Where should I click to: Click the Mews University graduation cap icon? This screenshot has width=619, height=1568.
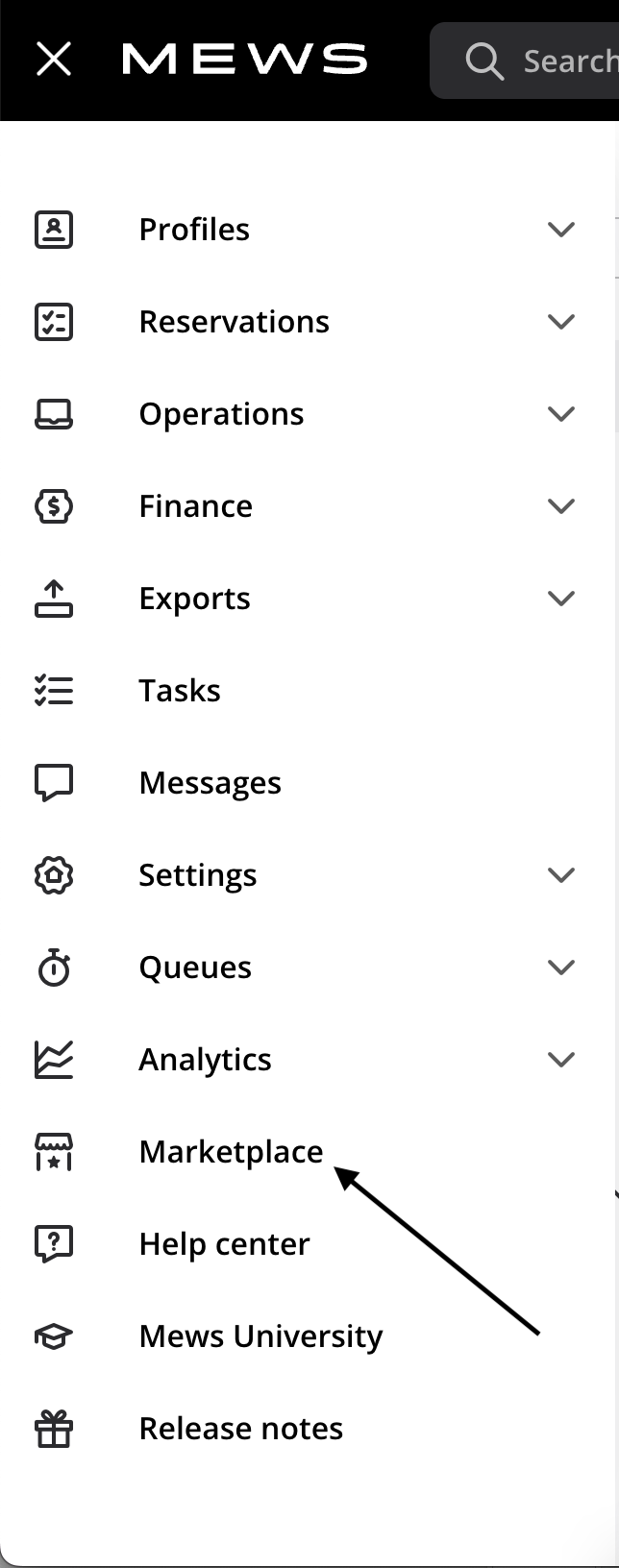tap(54, 1336)
